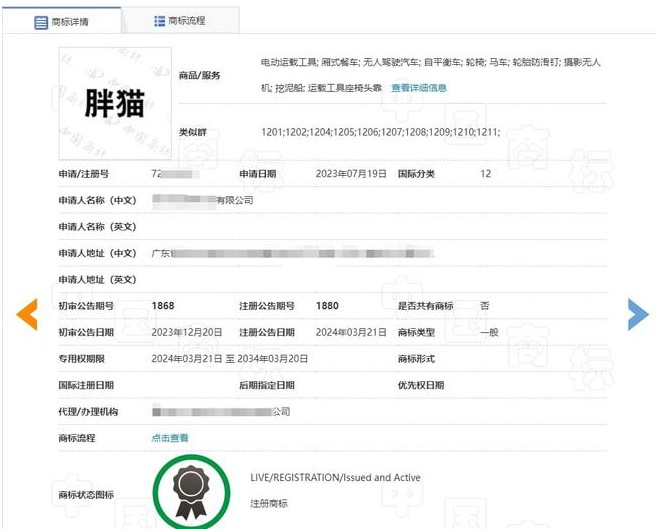Image resolution: width=656 pixels, height=529 pixels.
Task: Click the 点击查看 link beside 商标流程
Action: tap(169, 438)
